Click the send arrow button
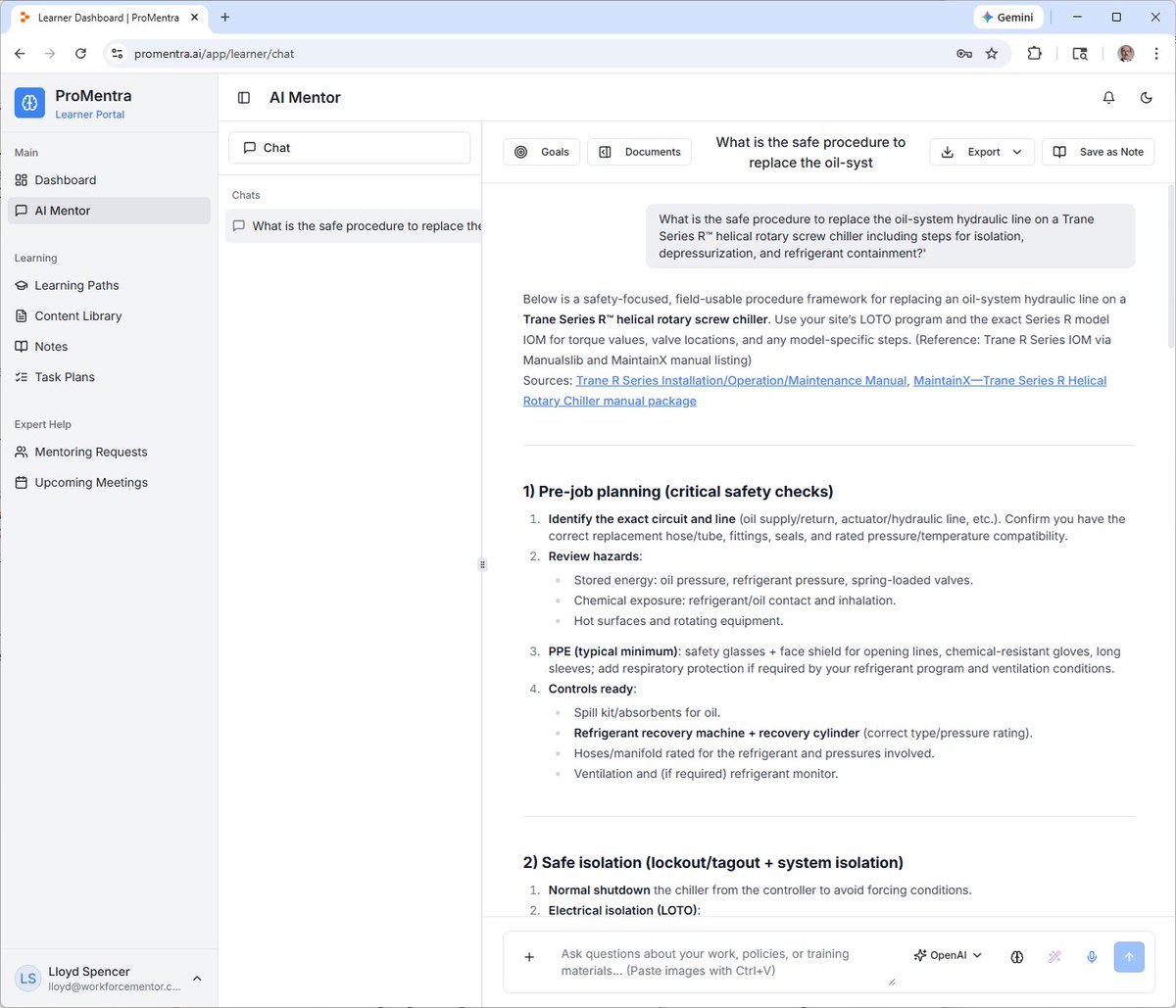The width and height of the screenshot is (1176, 1008). point(1129,957)
